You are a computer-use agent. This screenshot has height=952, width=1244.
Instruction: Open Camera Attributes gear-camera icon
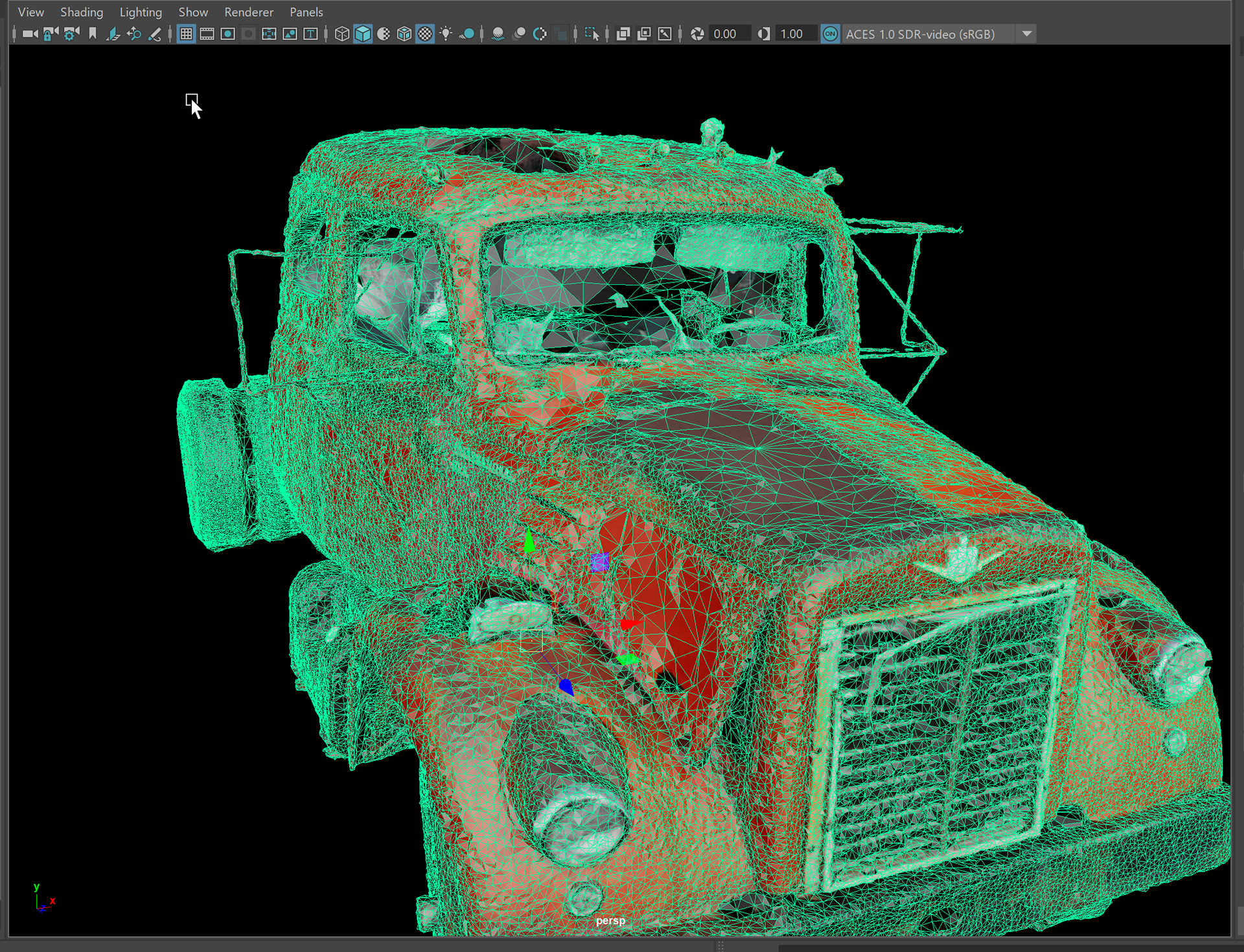point(71,34)
